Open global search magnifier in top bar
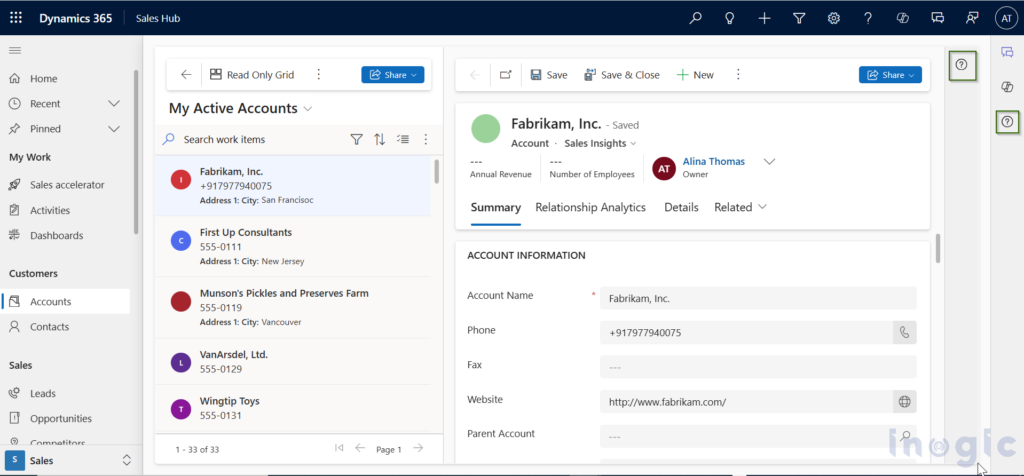 (696, 18)
